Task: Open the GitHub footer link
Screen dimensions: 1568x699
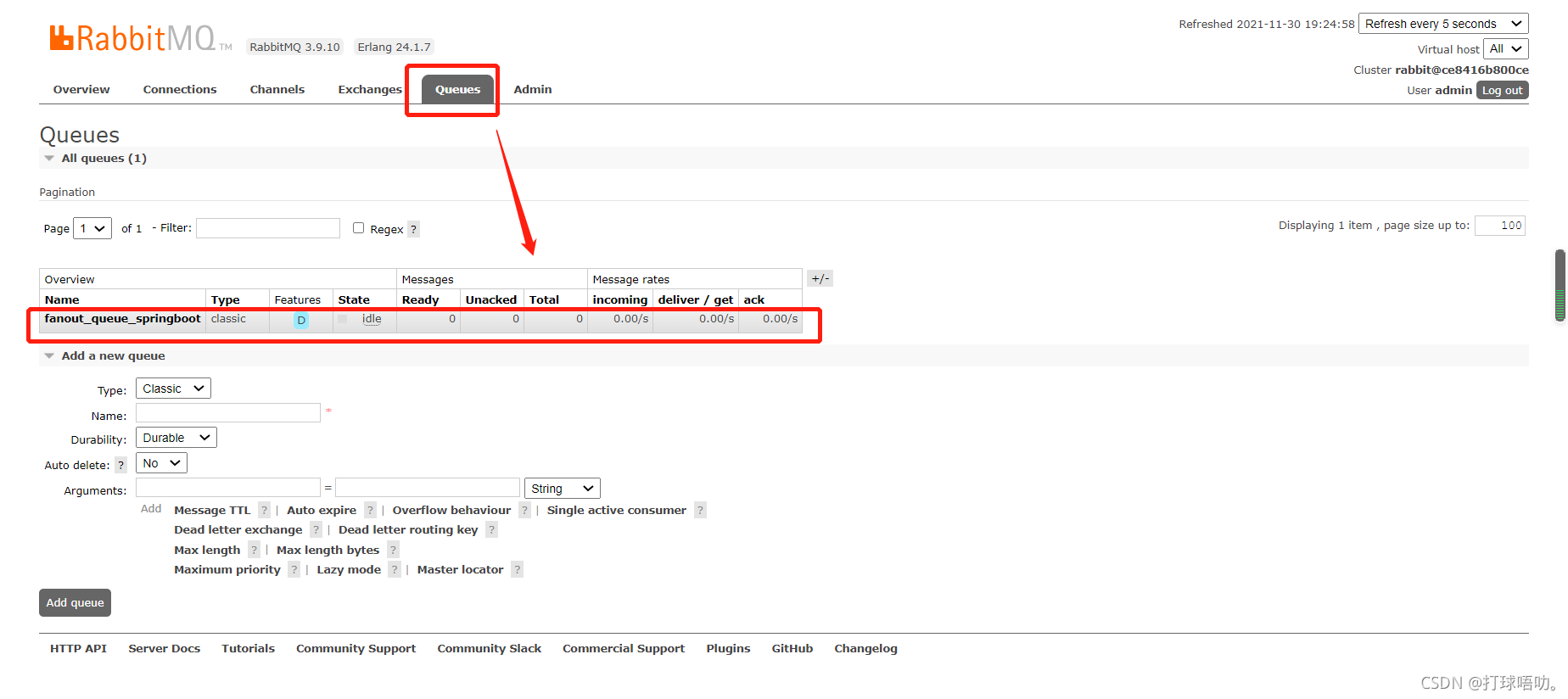Action: 792,648
